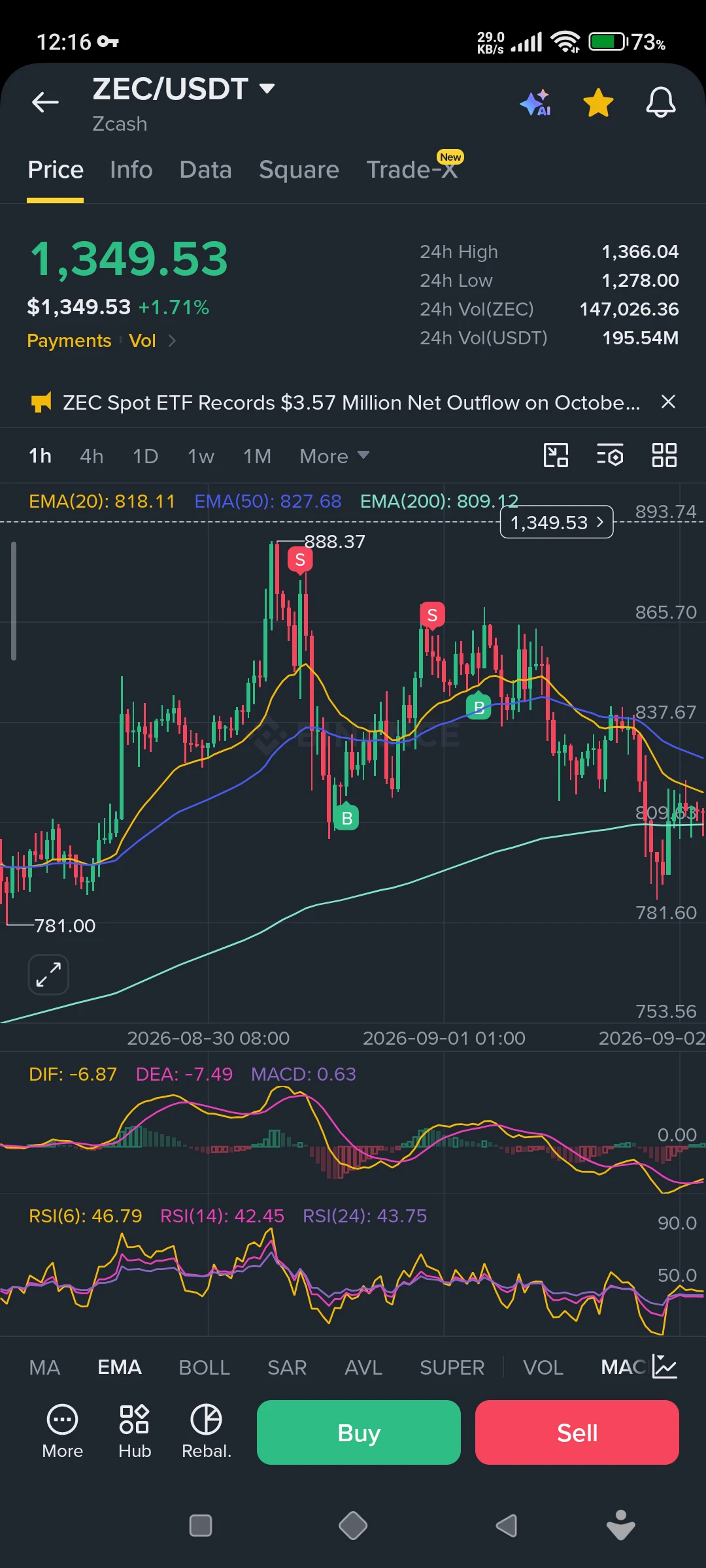Enable the SUPER indicator

[452, 1367]
